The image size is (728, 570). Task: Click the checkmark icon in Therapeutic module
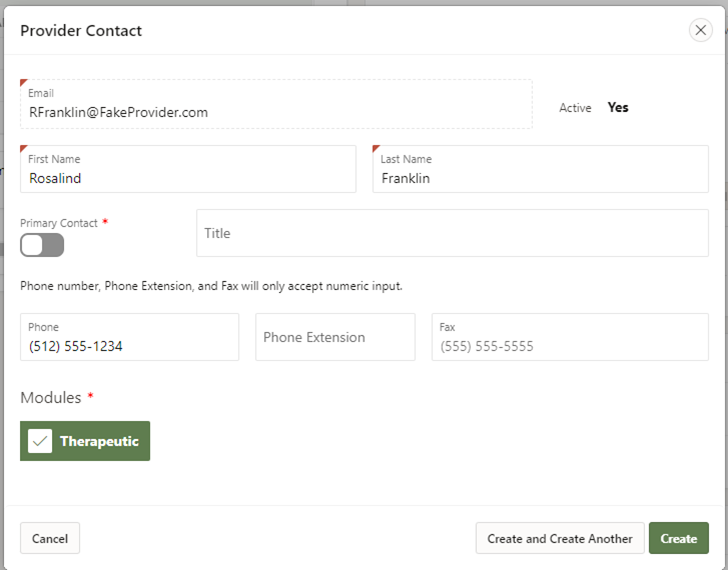click(x=40, y=441)
